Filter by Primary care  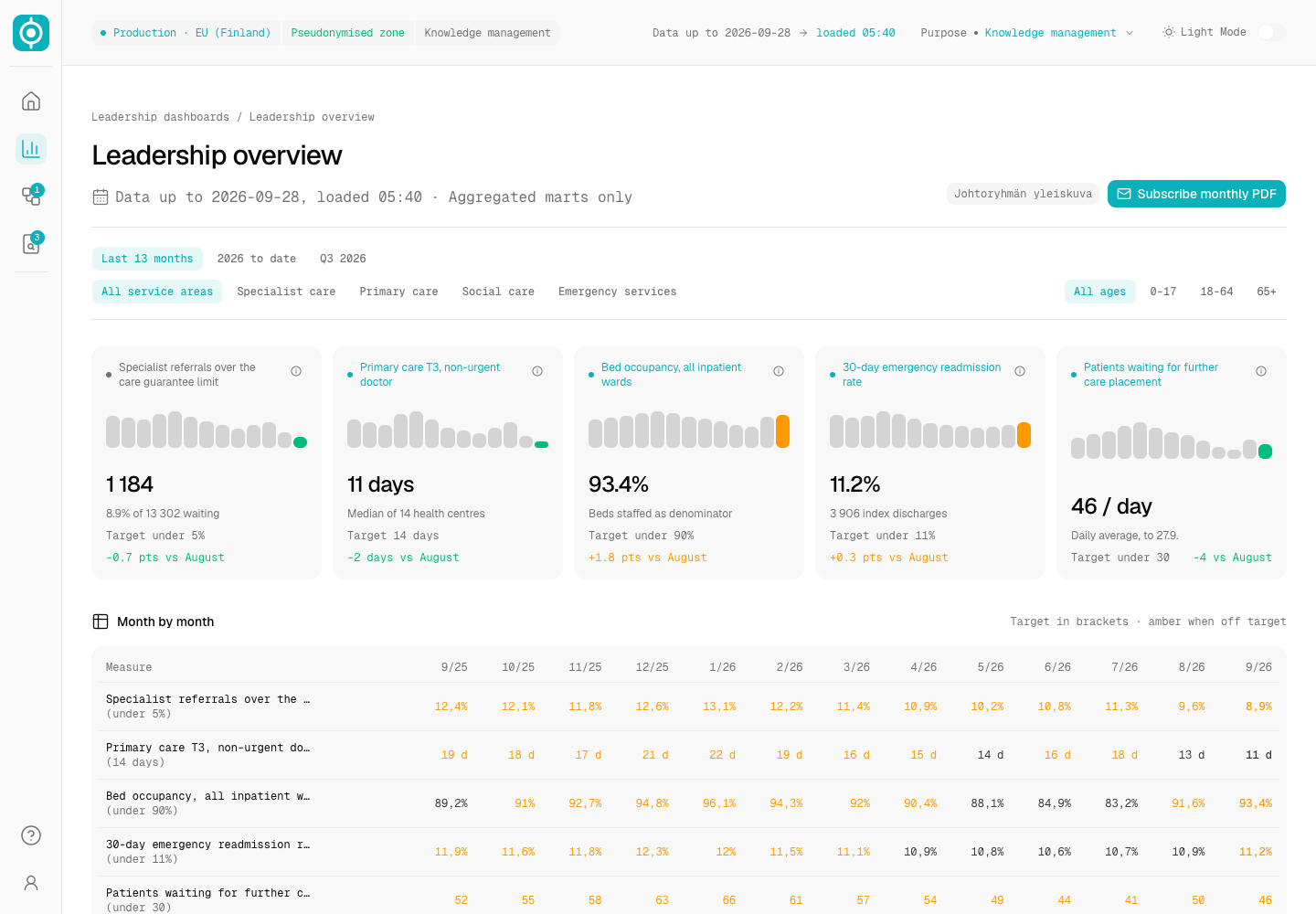click(x=398, y=292)
